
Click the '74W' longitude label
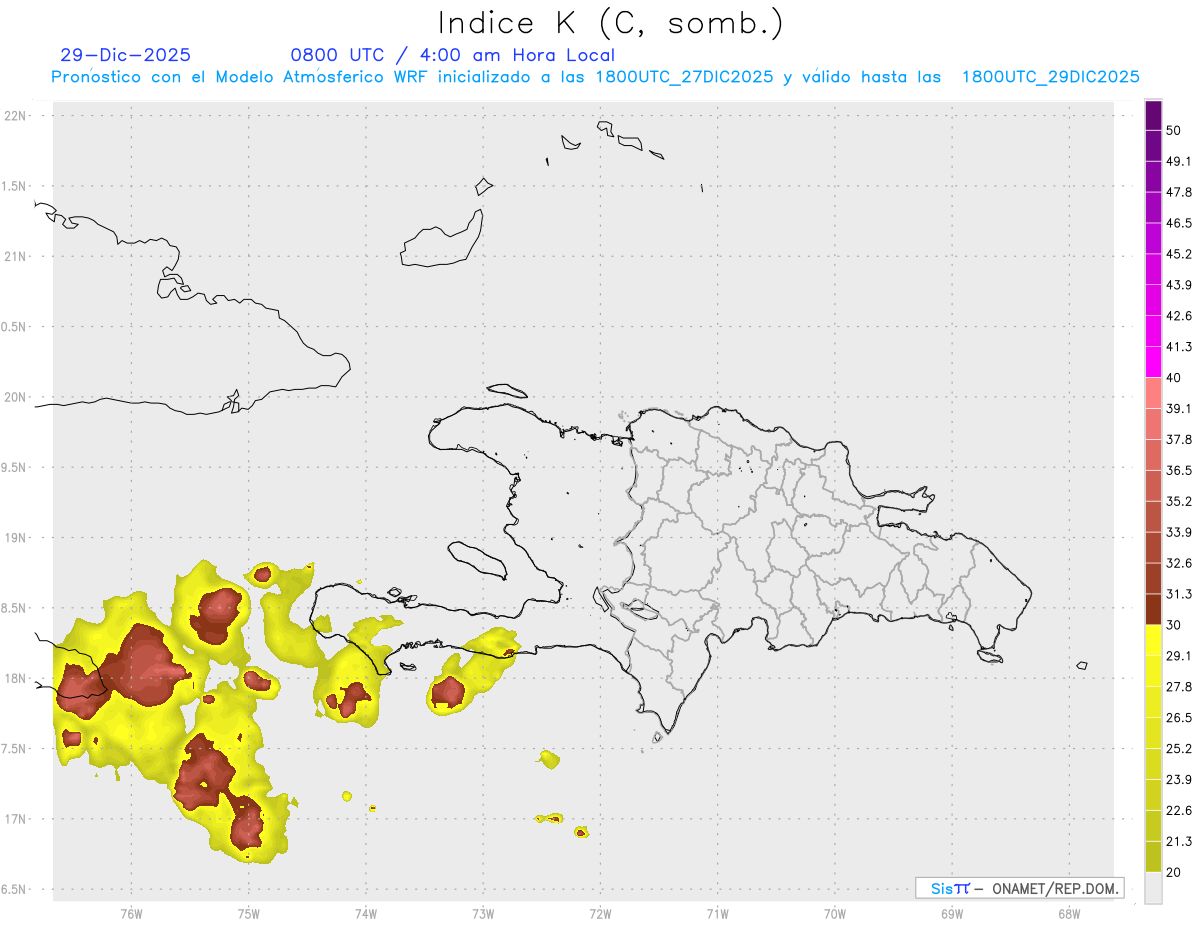(365, 914)
